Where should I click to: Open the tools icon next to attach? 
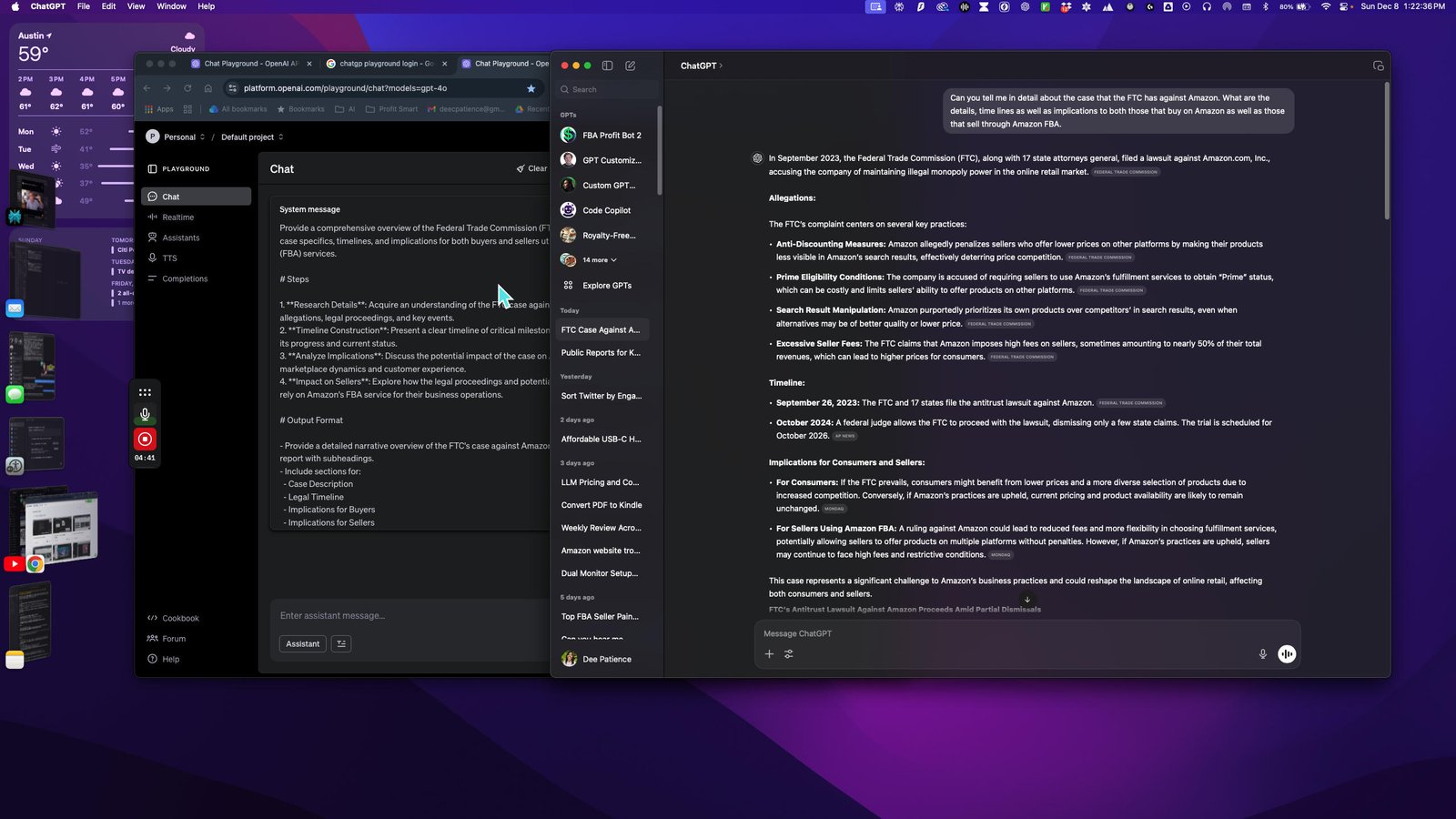pyautogui.click(x=789, y=653)
